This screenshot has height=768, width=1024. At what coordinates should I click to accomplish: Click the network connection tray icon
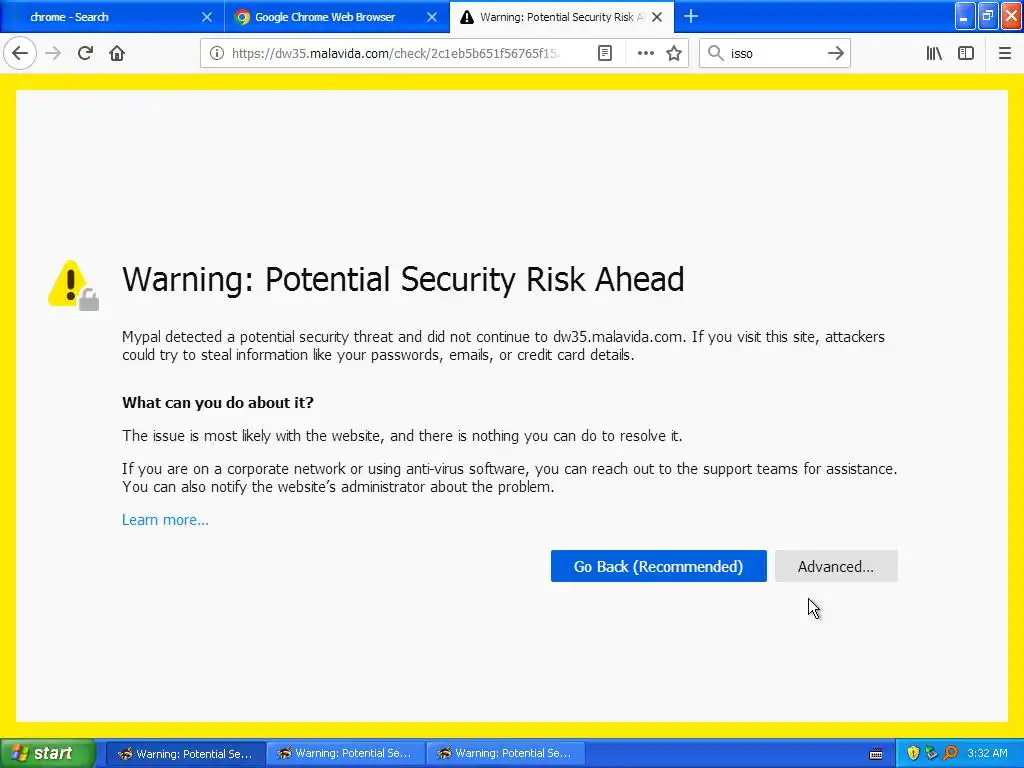tap(931, 754)
